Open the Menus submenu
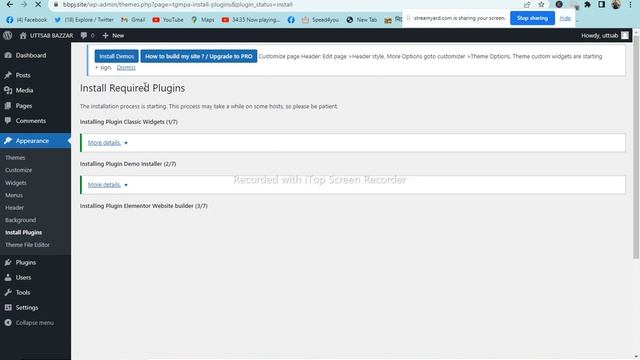 coord(14,195)
